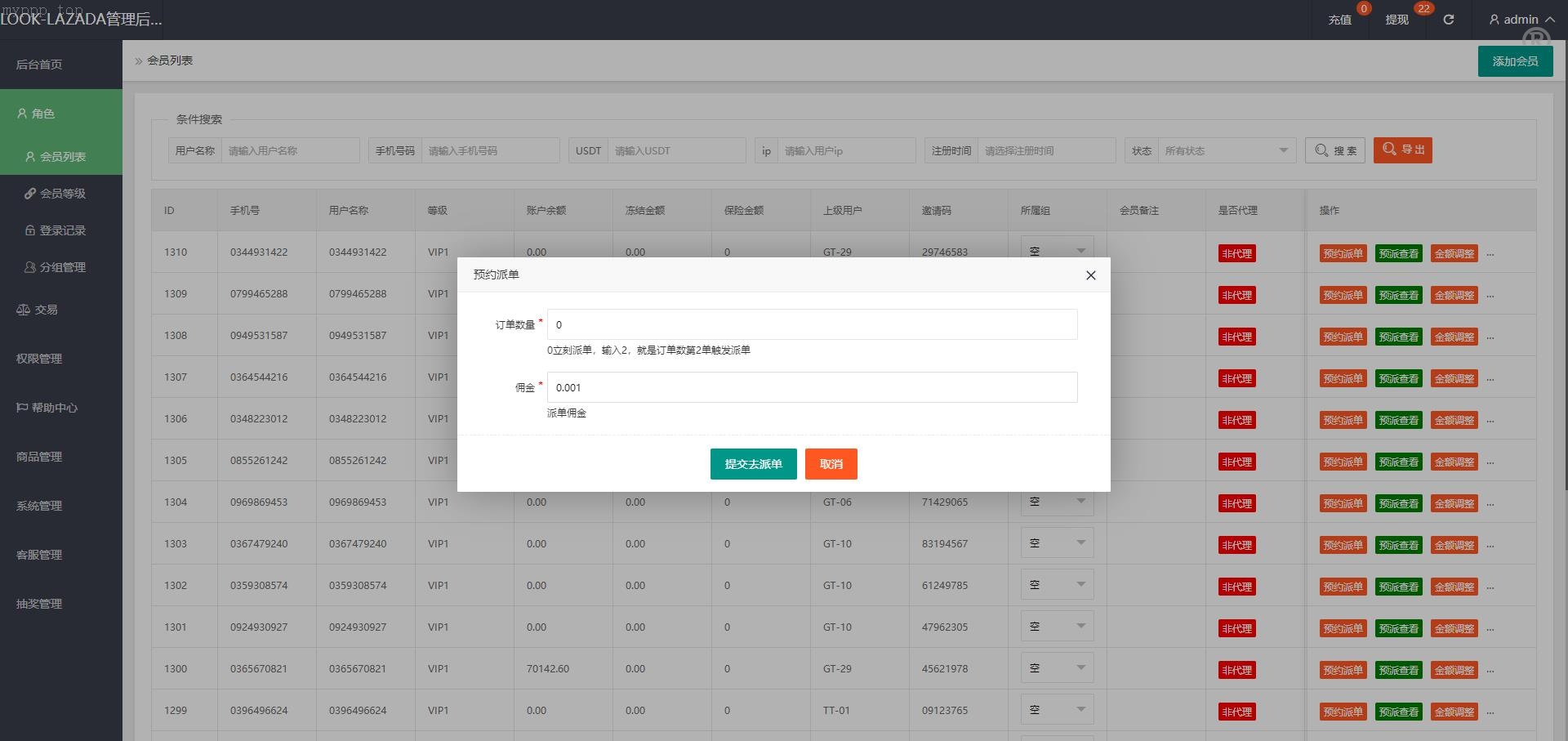Open 分组管理 sidebar item

62,267
